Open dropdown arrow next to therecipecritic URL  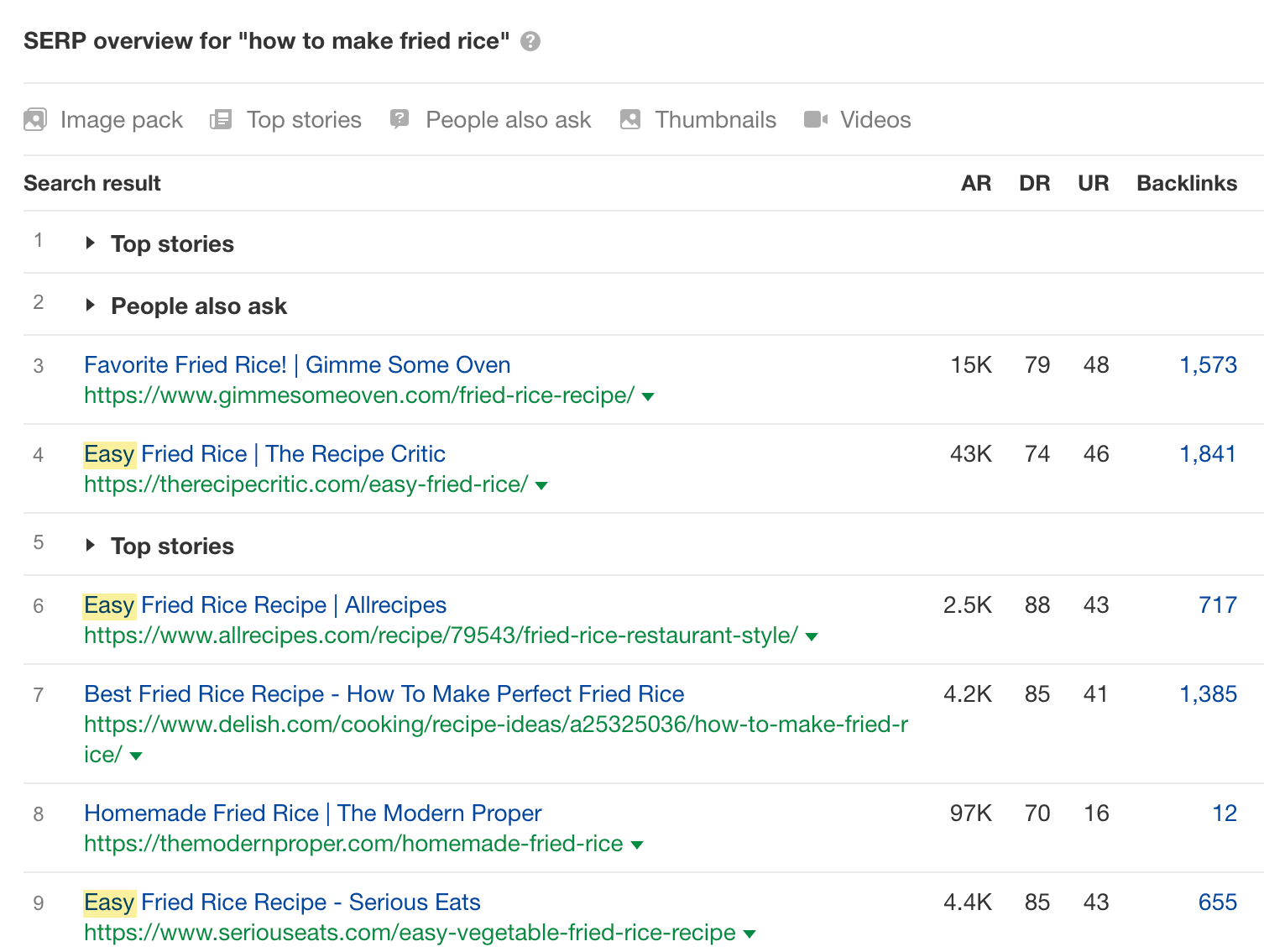tap(541, 485)
